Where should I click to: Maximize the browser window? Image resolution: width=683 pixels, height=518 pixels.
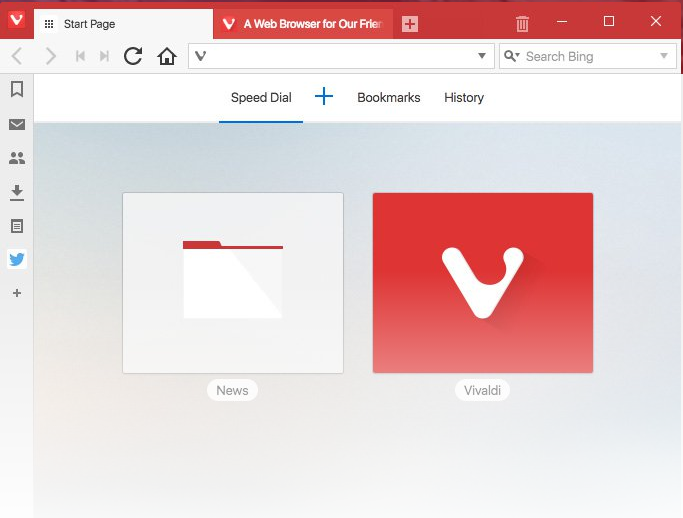point(609,21)
